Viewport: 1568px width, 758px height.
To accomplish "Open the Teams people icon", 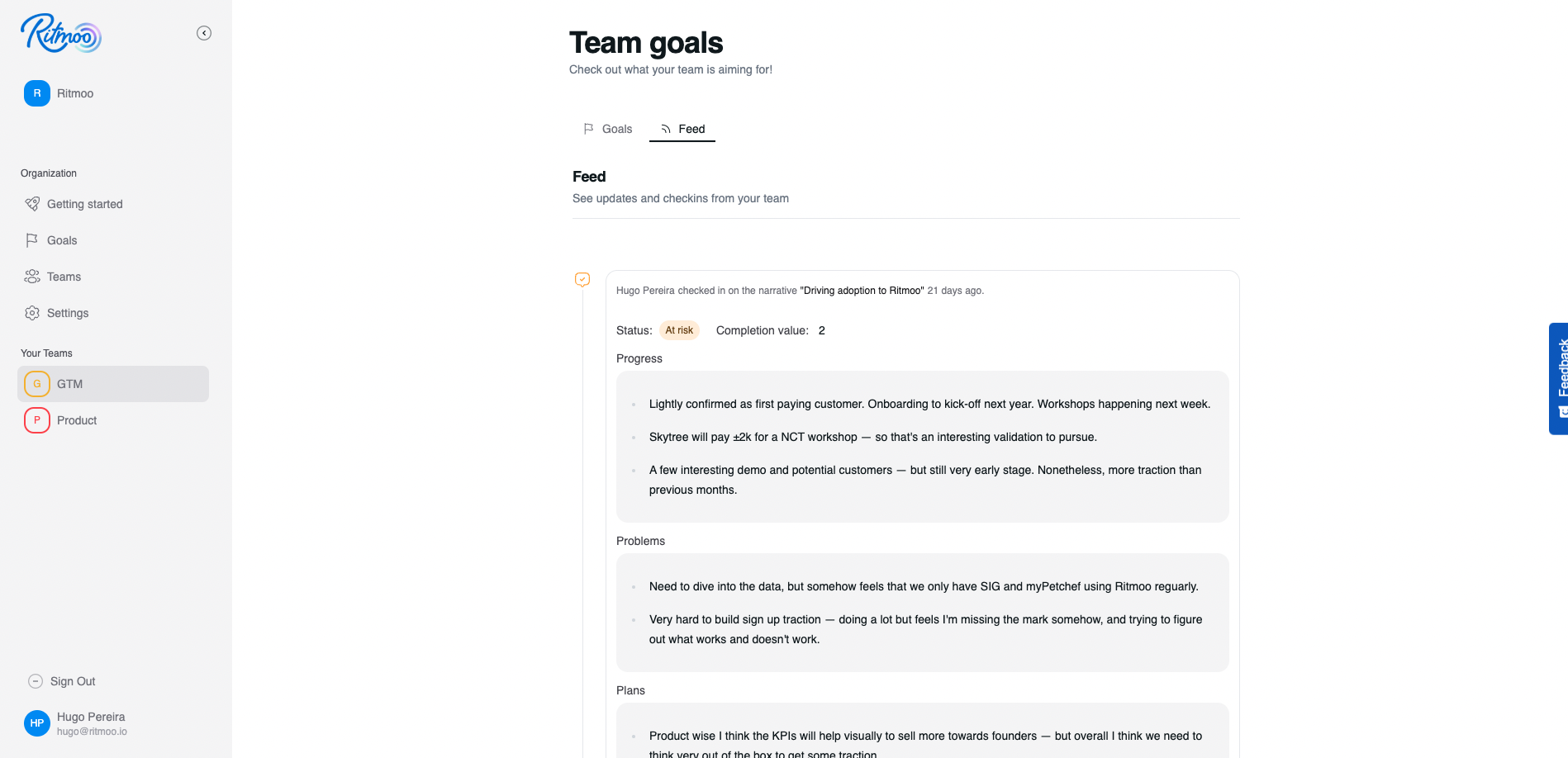I will pos(32,277).
